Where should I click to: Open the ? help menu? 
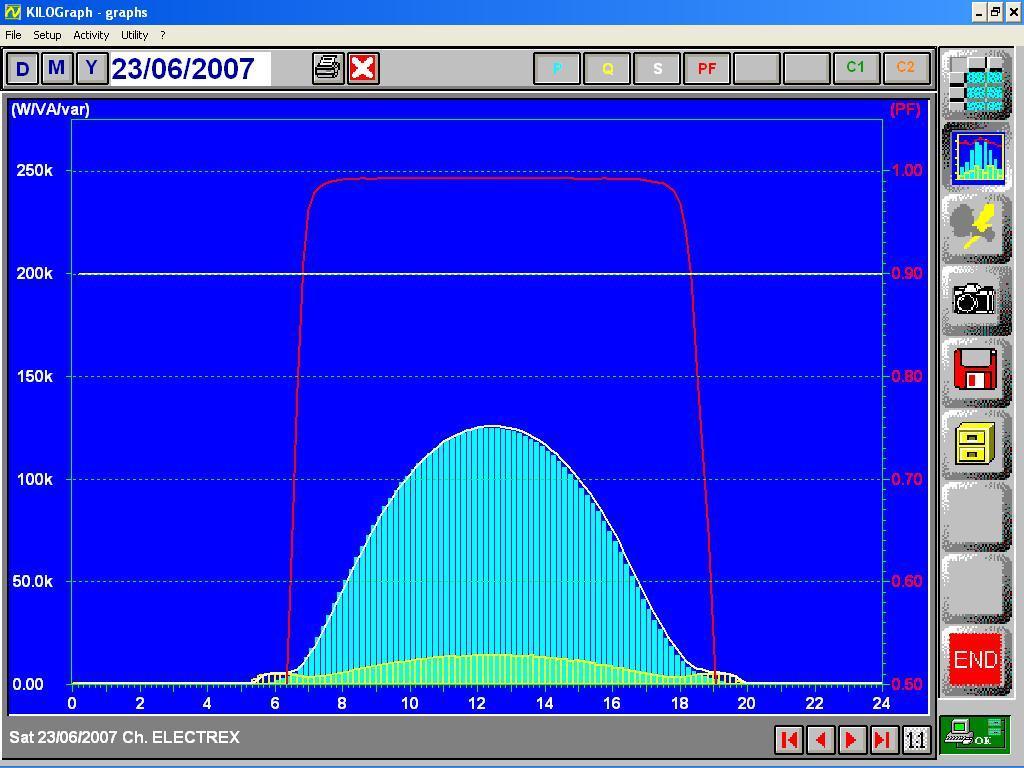[163, 35]
